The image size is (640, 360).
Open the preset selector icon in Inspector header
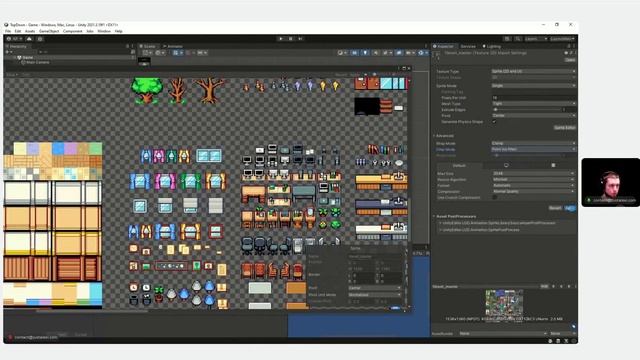[571, 53]
